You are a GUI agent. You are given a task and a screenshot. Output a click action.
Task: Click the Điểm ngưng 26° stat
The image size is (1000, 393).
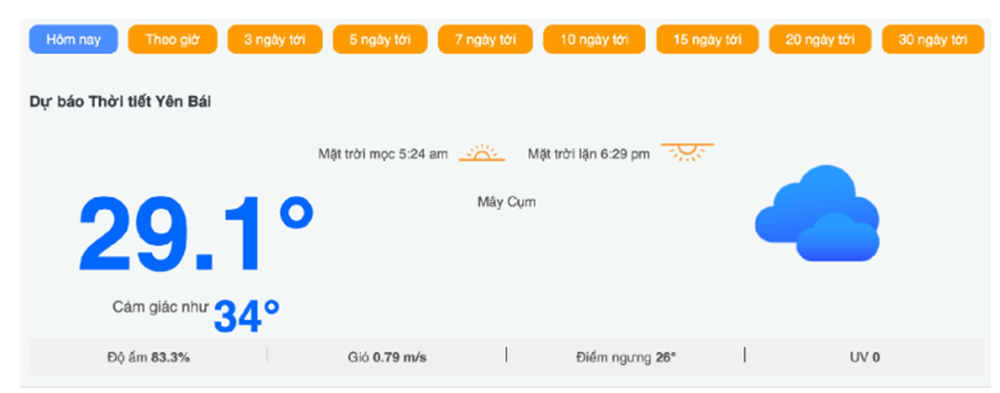tap(626, 357)
